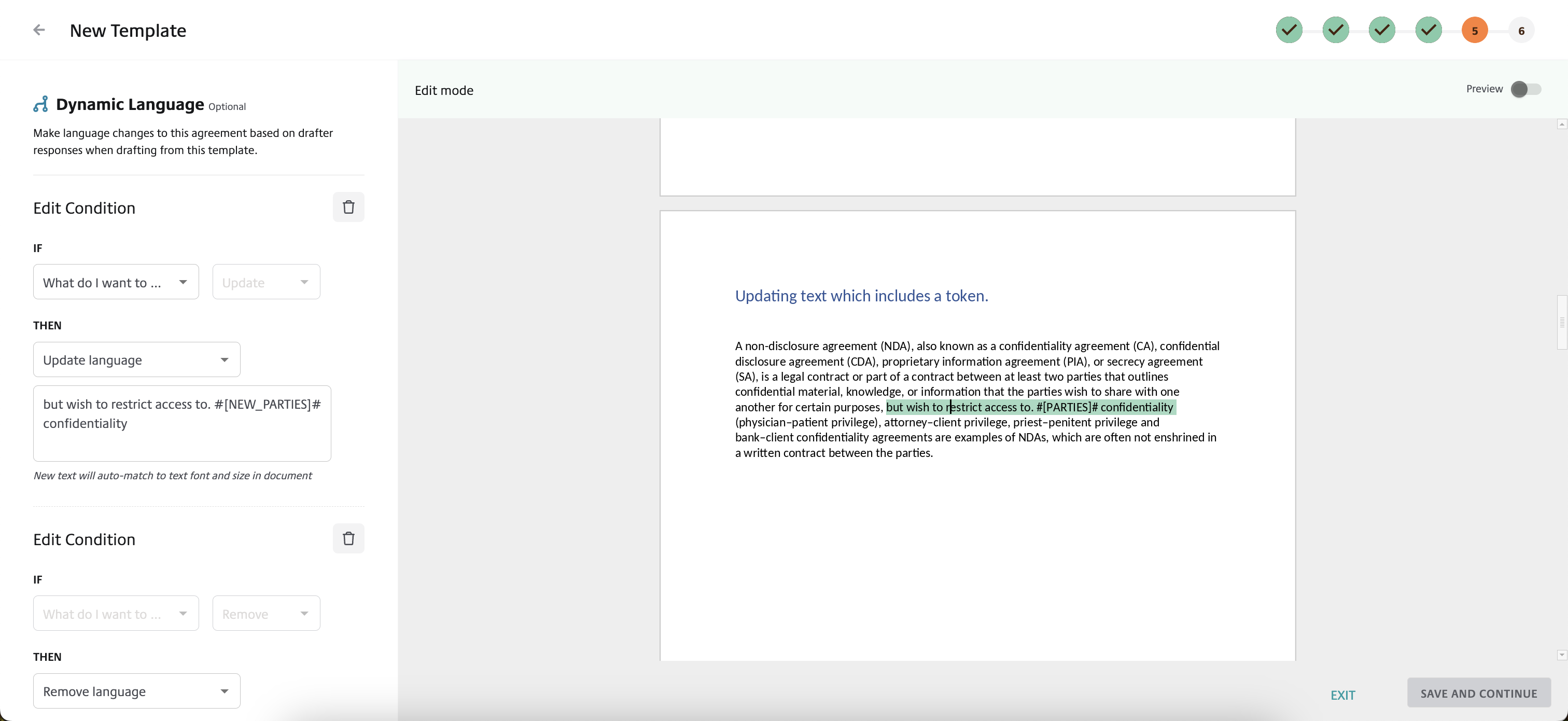Open the 'Remove' value dropdown
1568x721 pixels.
pyautogui.click(x=266, y=613)
